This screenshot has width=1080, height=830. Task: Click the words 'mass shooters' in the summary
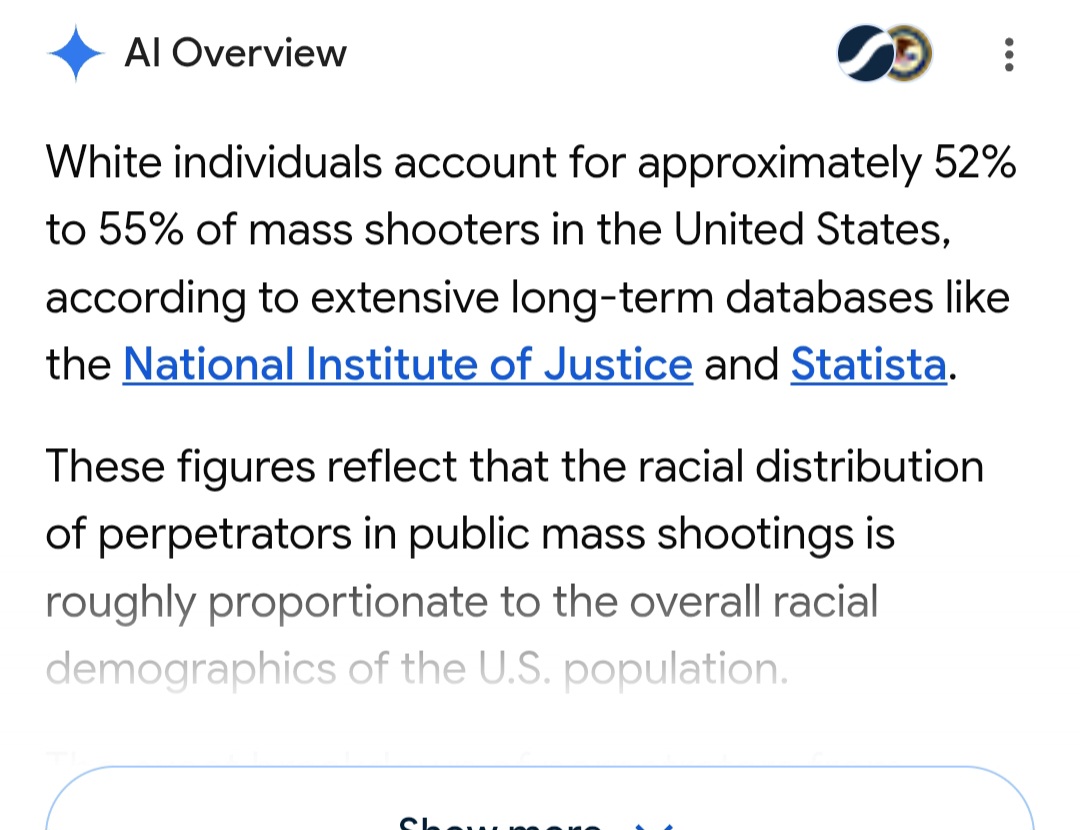pos(394,229)
